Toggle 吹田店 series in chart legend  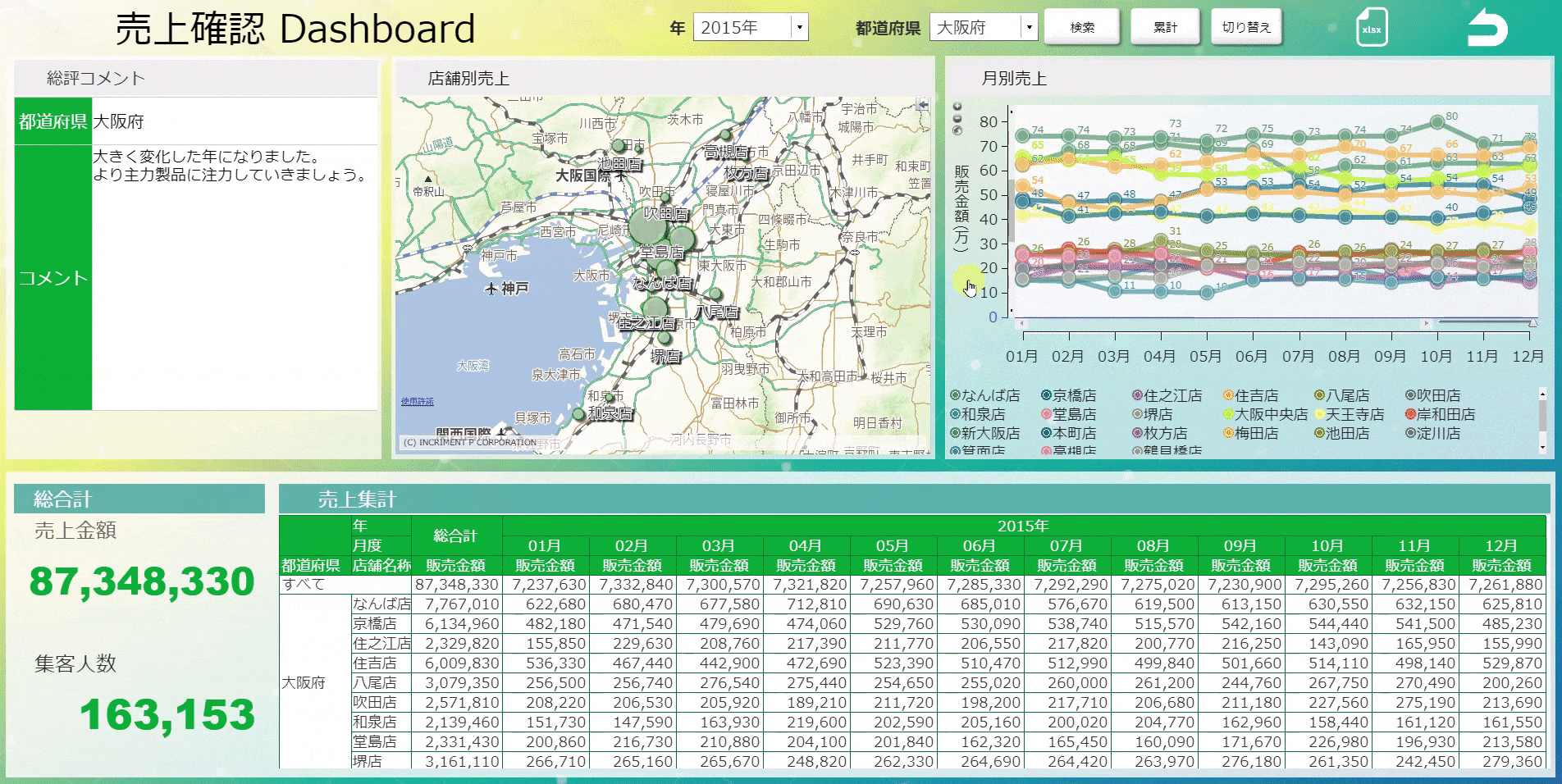tap(1432, 395)
